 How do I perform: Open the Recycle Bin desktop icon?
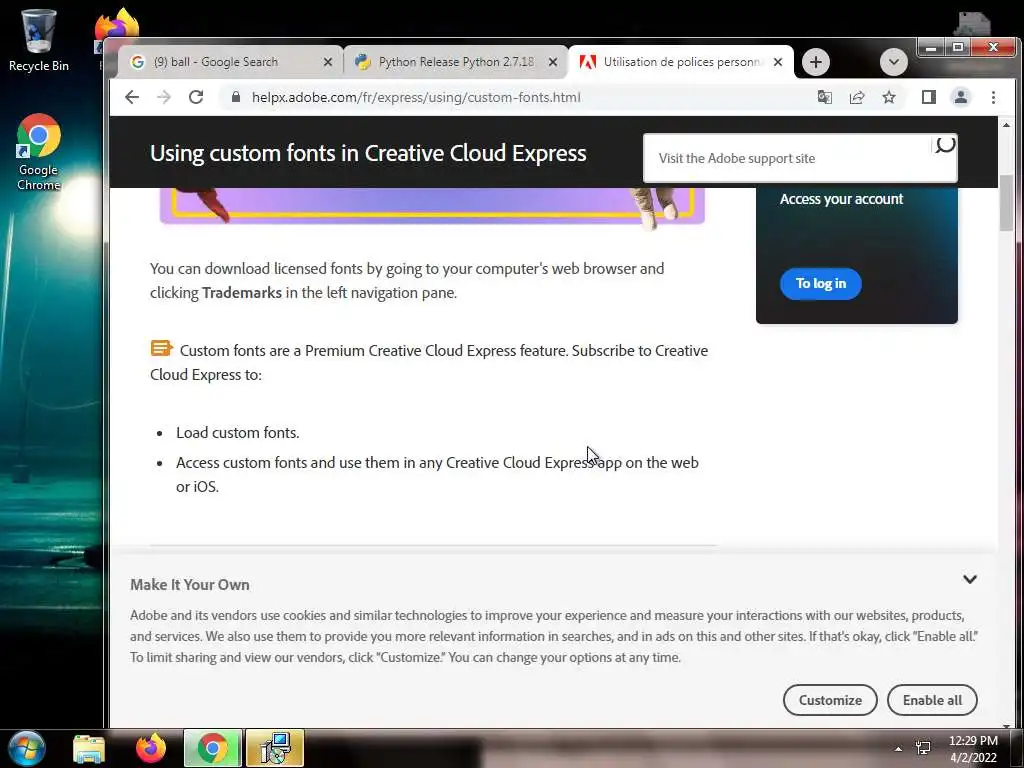click(x=39, y=40)
